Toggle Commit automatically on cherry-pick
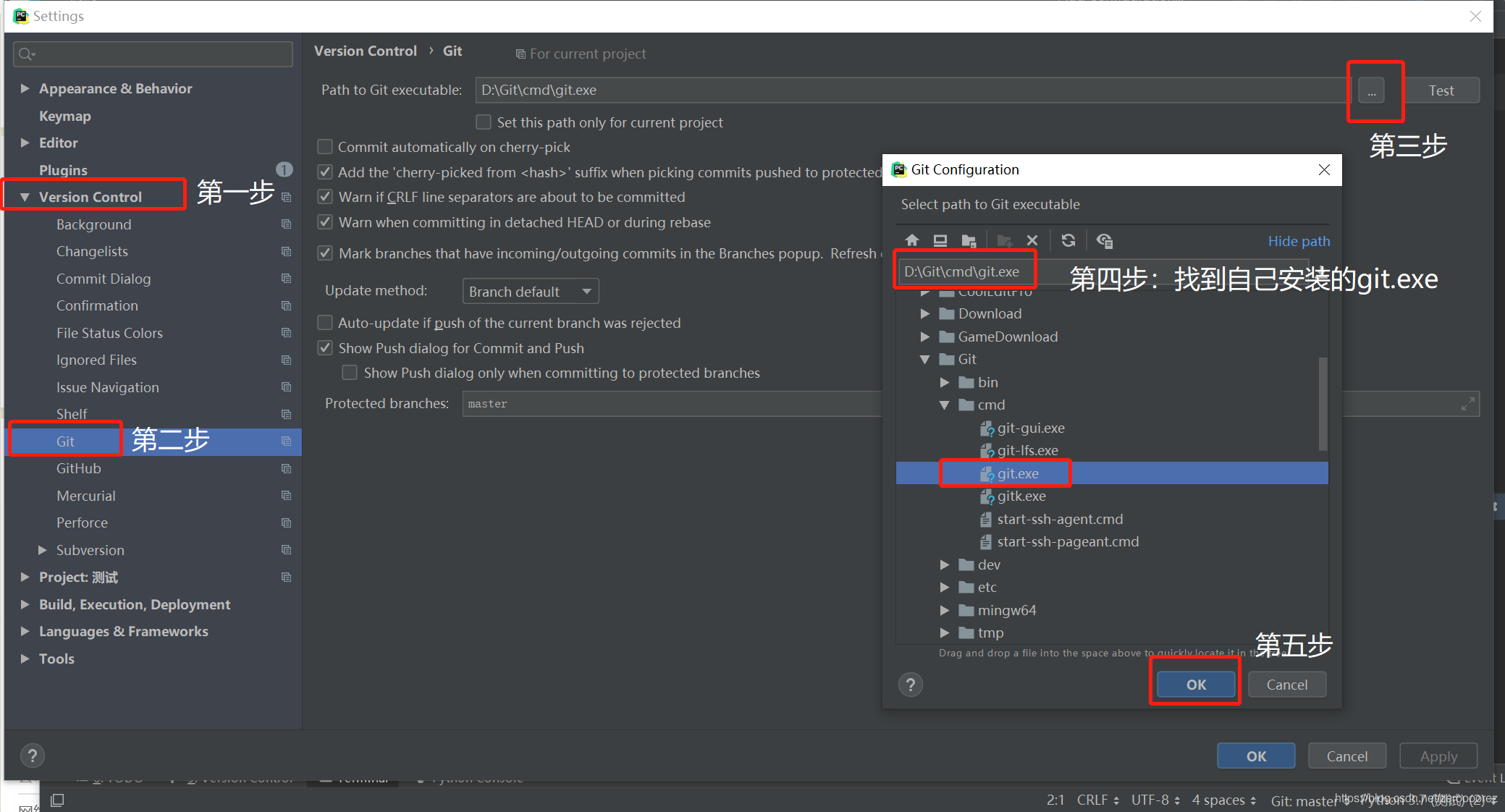The width and height of the screenshot is (1505, 812). (x=326, y=147)
